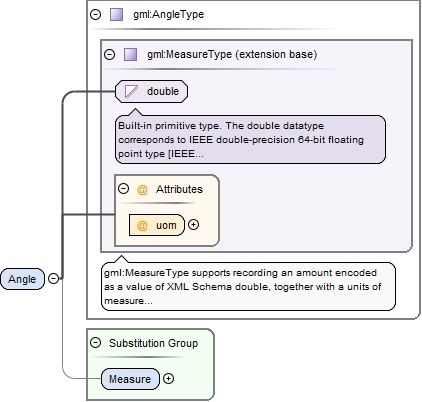Select the Measure element node
Viewport: 422px width, 402px height.
(130, 379)
